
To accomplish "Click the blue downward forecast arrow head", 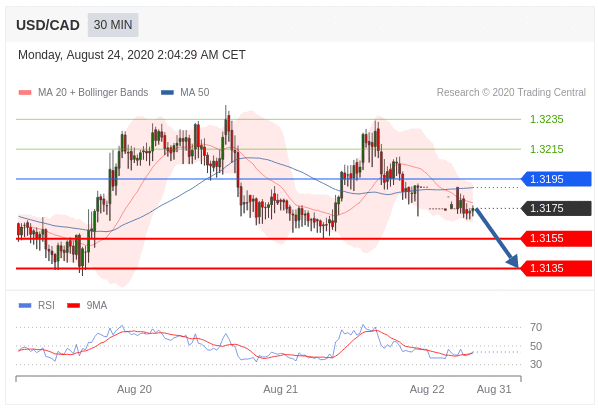I will coord(513,261).
